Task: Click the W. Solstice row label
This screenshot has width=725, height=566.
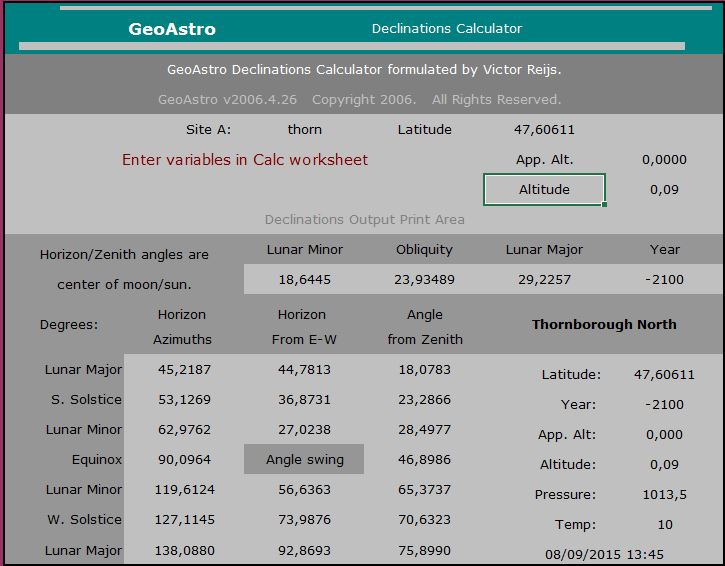Action: 85,520
